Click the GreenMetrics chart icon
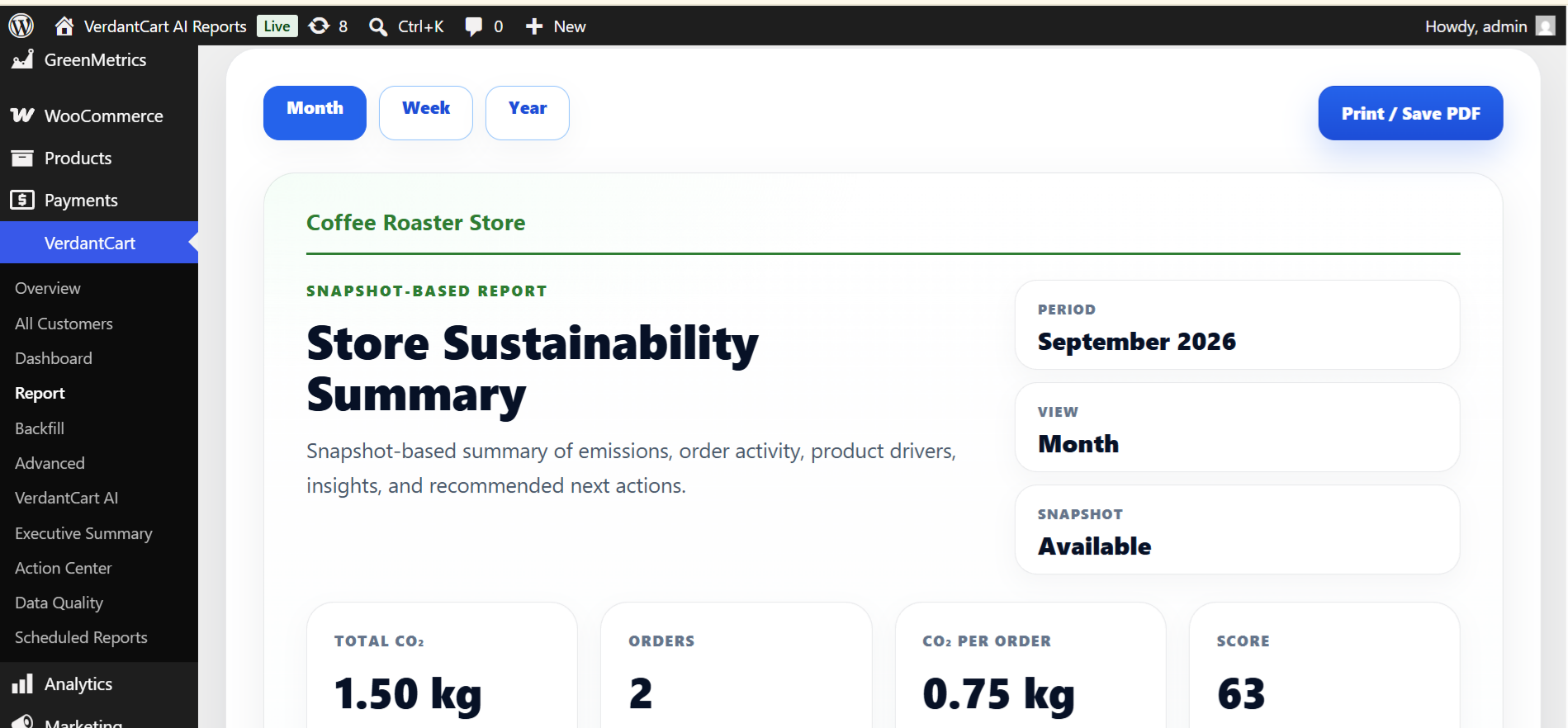This screenshot has width=1568, height=728. pyautogui.click(x=22, y=59)
